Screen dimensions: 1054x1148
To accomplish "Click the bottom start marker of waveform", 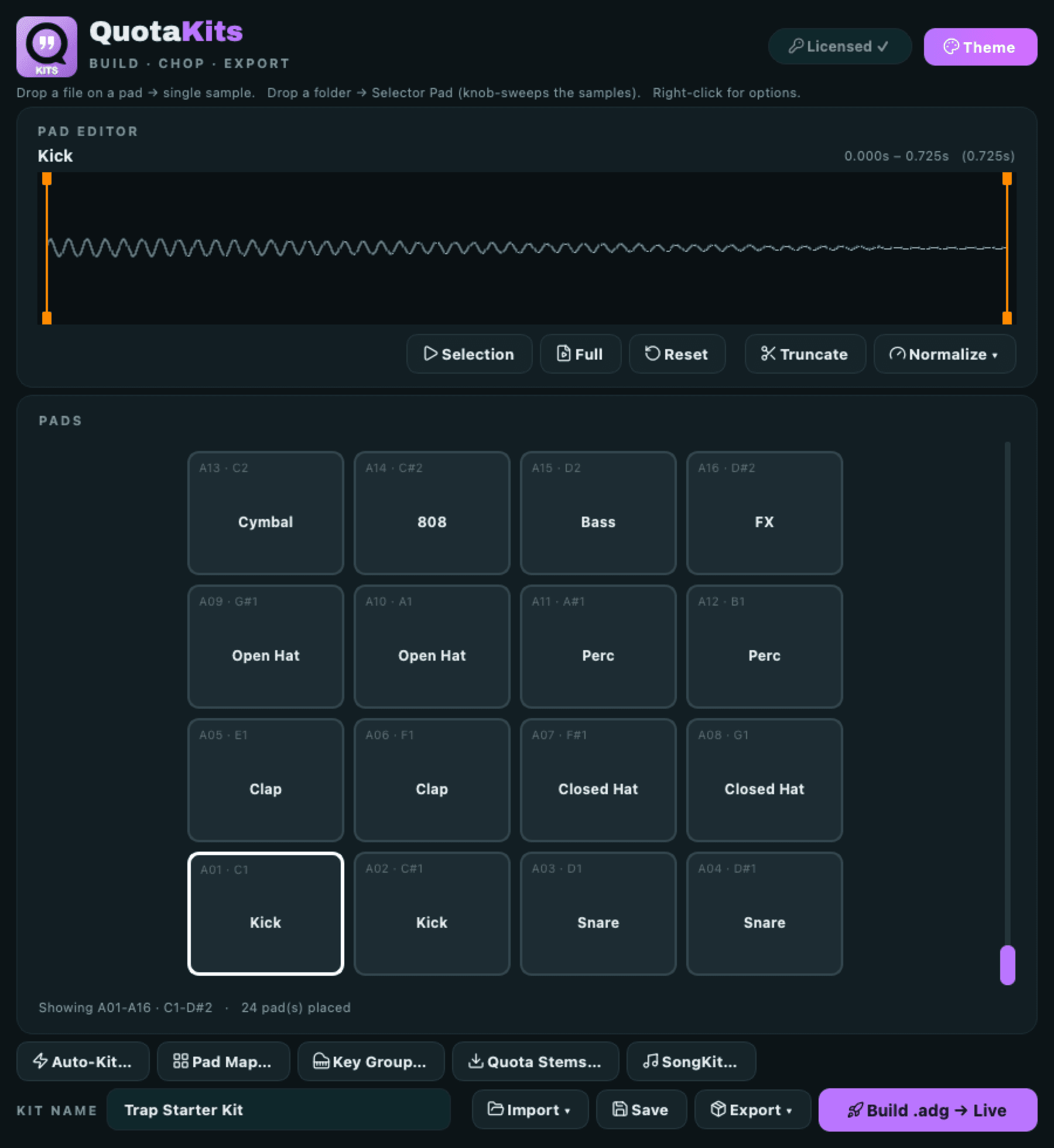I will 47,318.
